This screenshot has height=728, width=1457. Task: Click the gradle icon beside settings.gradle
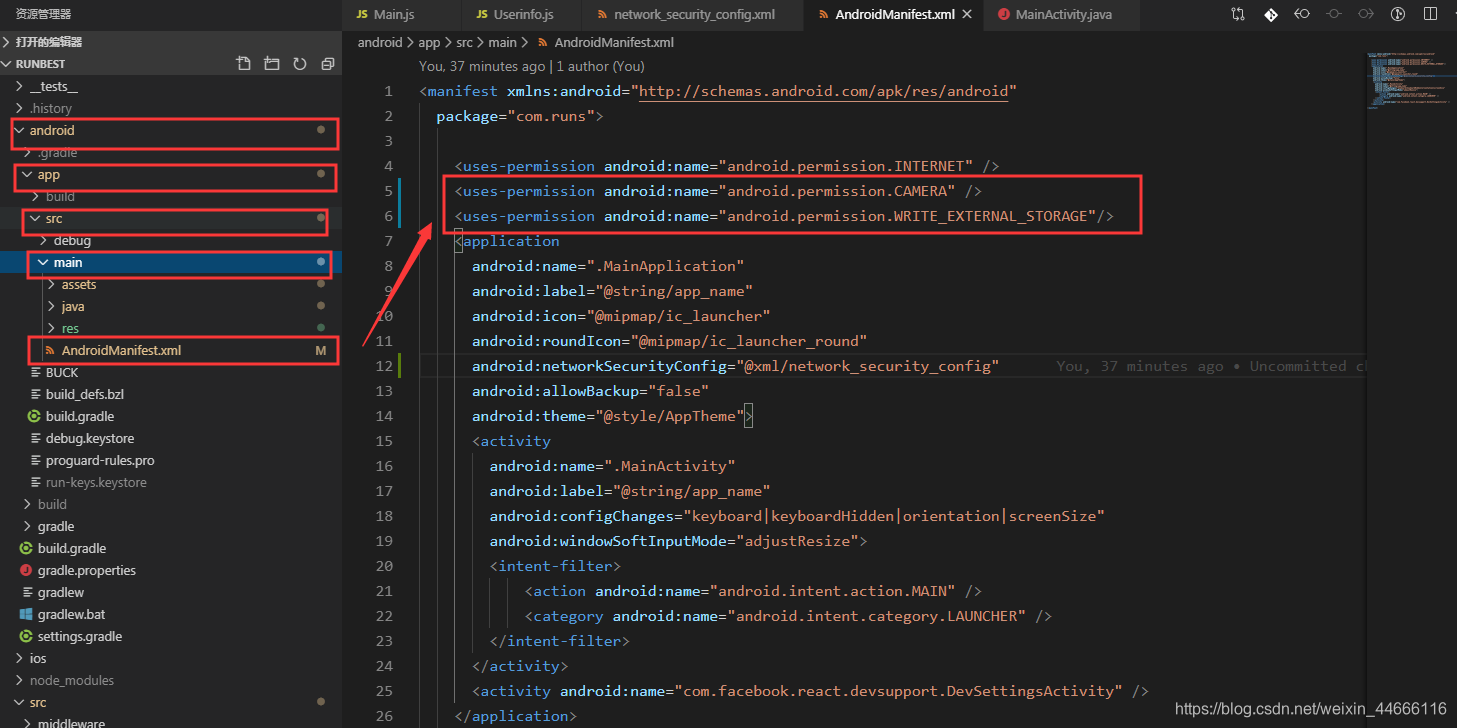pyautogui.click(x=27, y=636)
